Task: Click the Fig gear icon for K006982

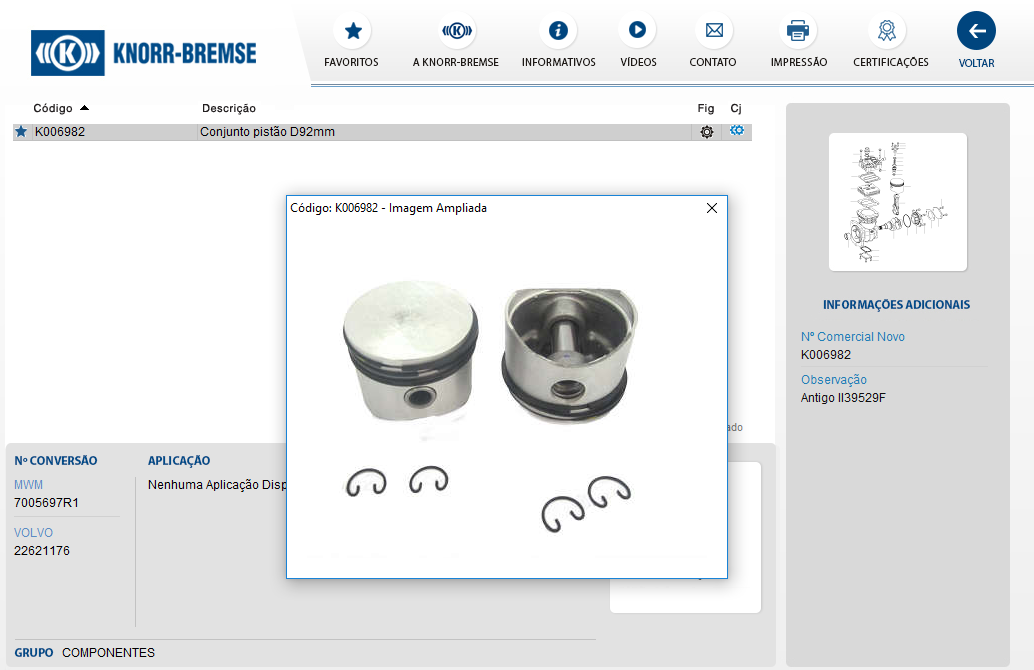Action: coord(707,132)
